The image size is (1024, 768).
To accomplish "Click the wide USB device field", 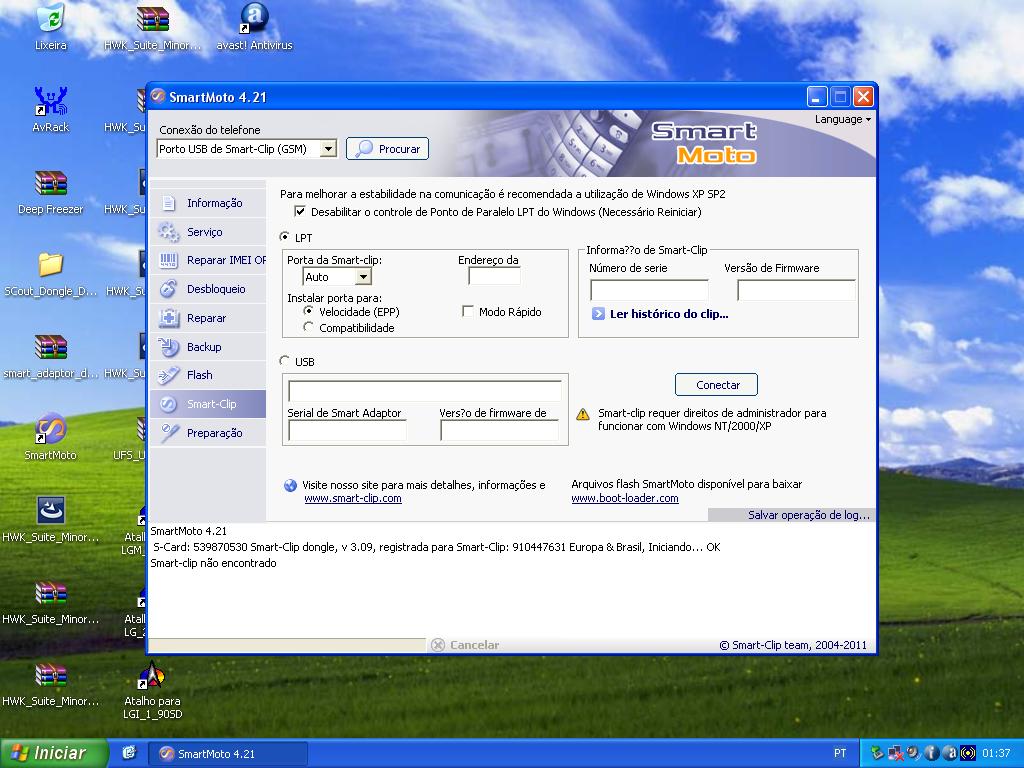I will (x=424, y=391).
